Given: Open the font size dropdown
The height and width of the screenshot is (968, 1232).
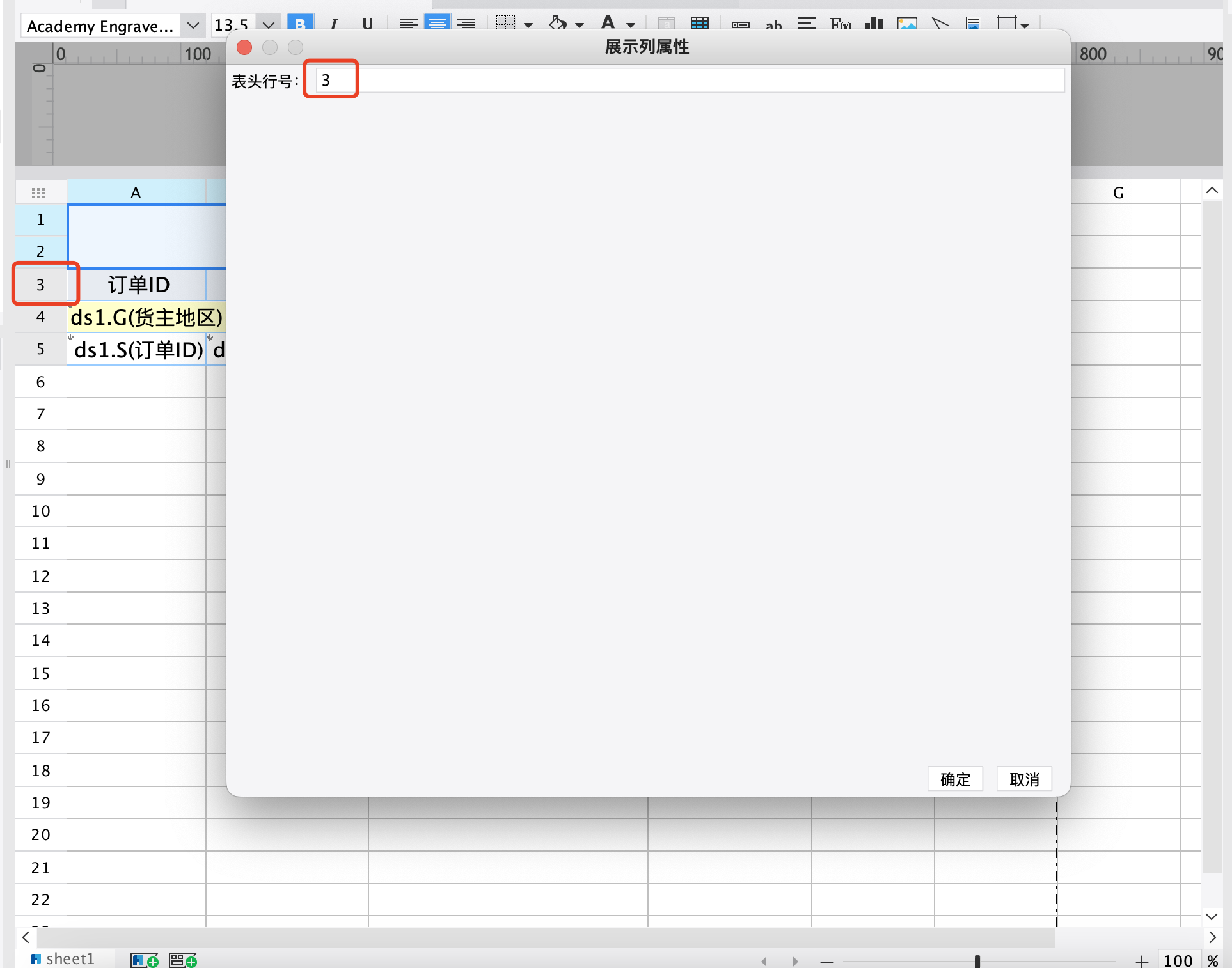Looking at the screenshot, I should click(269, 26).
